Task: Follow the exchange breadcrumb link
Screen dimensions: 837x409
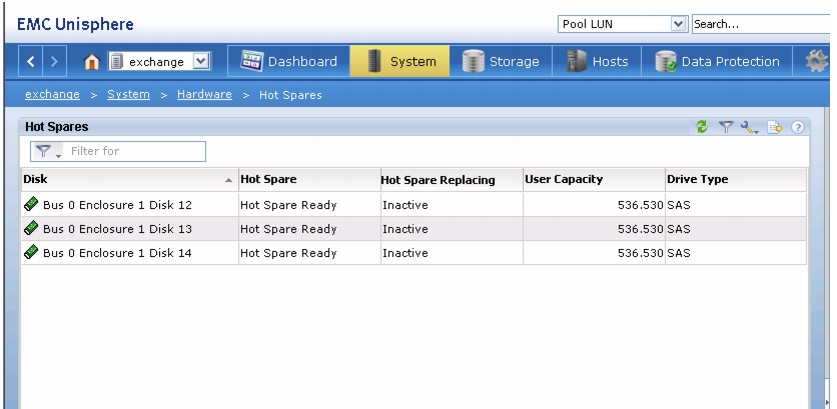Action: (x=52, y=95)
